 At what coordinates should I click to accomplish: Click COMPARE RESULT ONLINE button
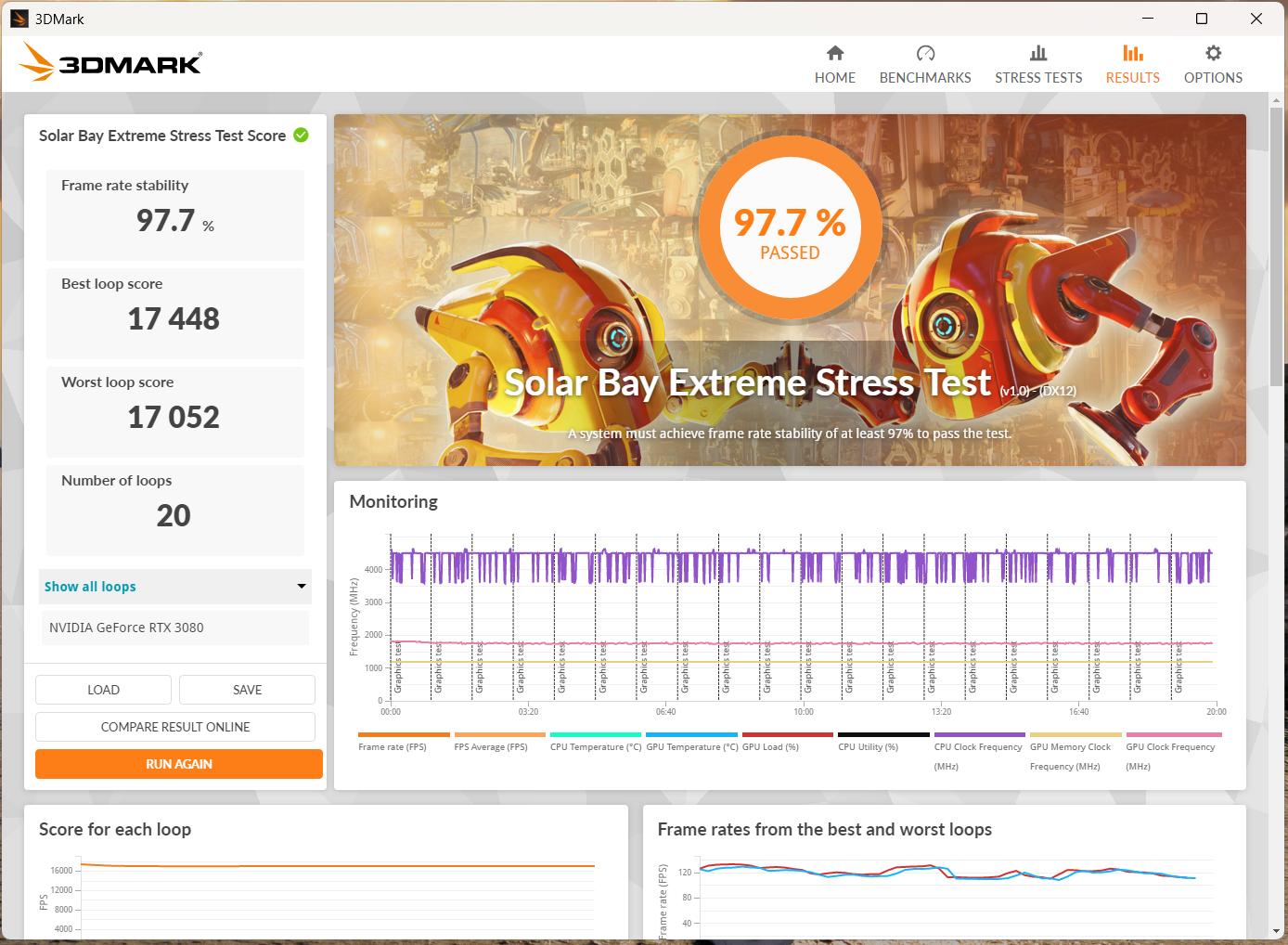175,727
